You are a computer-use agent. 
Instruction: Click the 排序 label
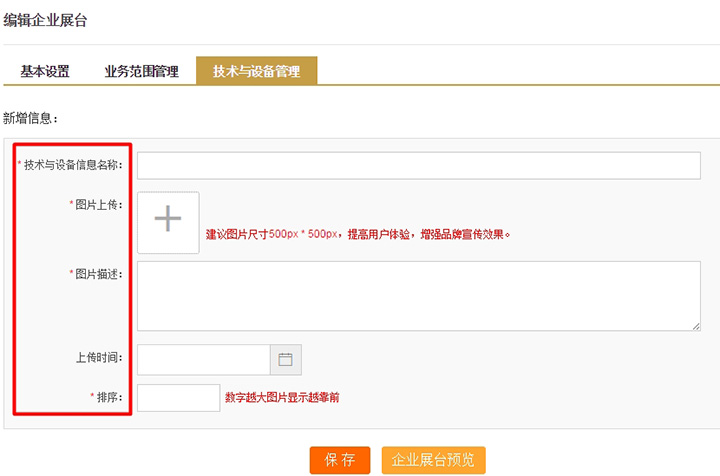pyautogui.click(x=109, y=397)
